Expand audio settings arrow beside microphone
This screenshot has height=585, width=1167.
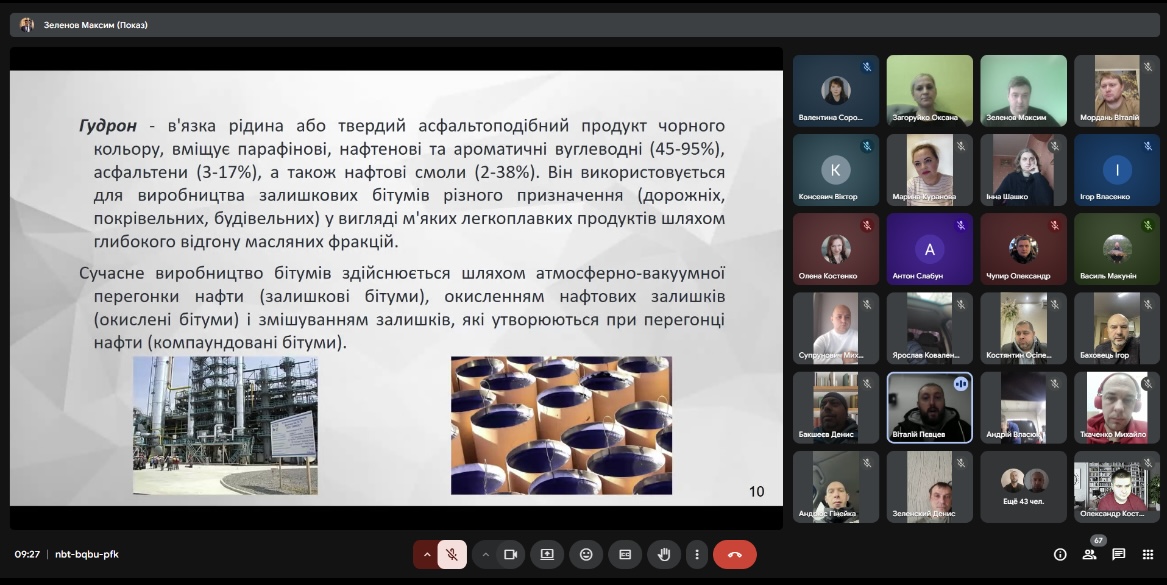point(427,554)
